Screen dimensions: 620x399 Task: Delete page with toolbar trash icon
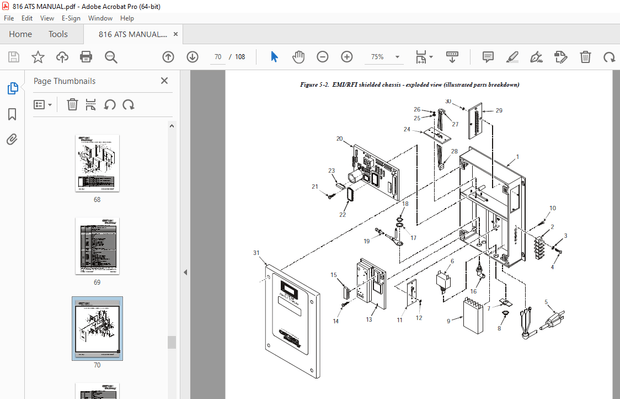[585, 57]
